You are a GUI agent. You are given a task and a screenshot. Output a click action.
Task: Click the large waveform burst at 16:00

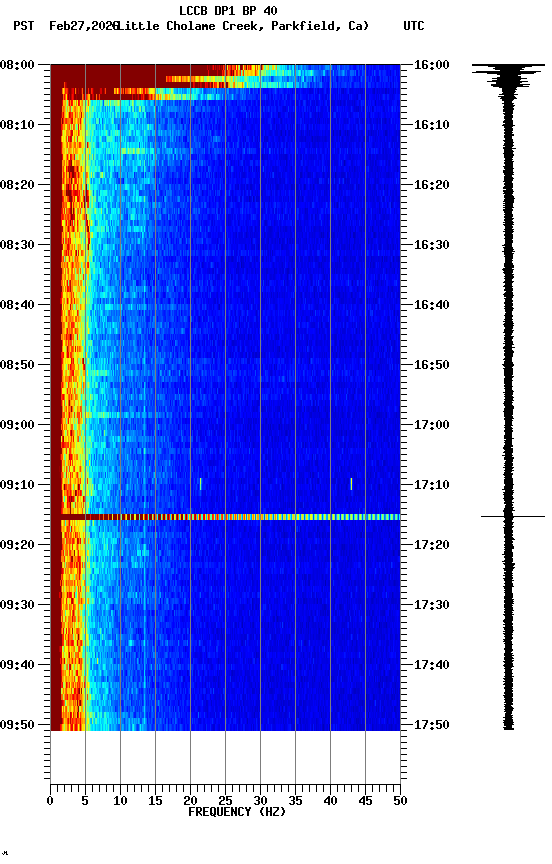point(508,77)
